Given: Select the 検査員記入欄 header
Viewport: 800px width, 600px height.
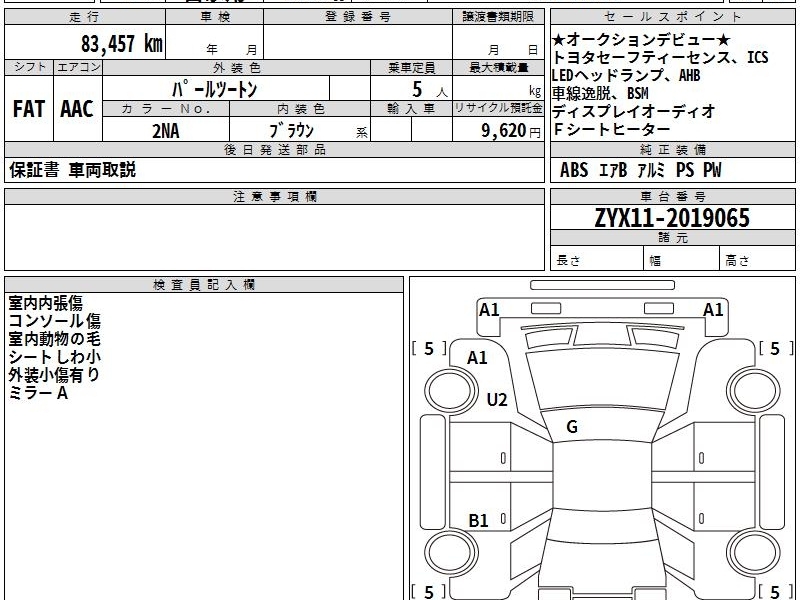Looking at the screenshot, I should [204, 285].
